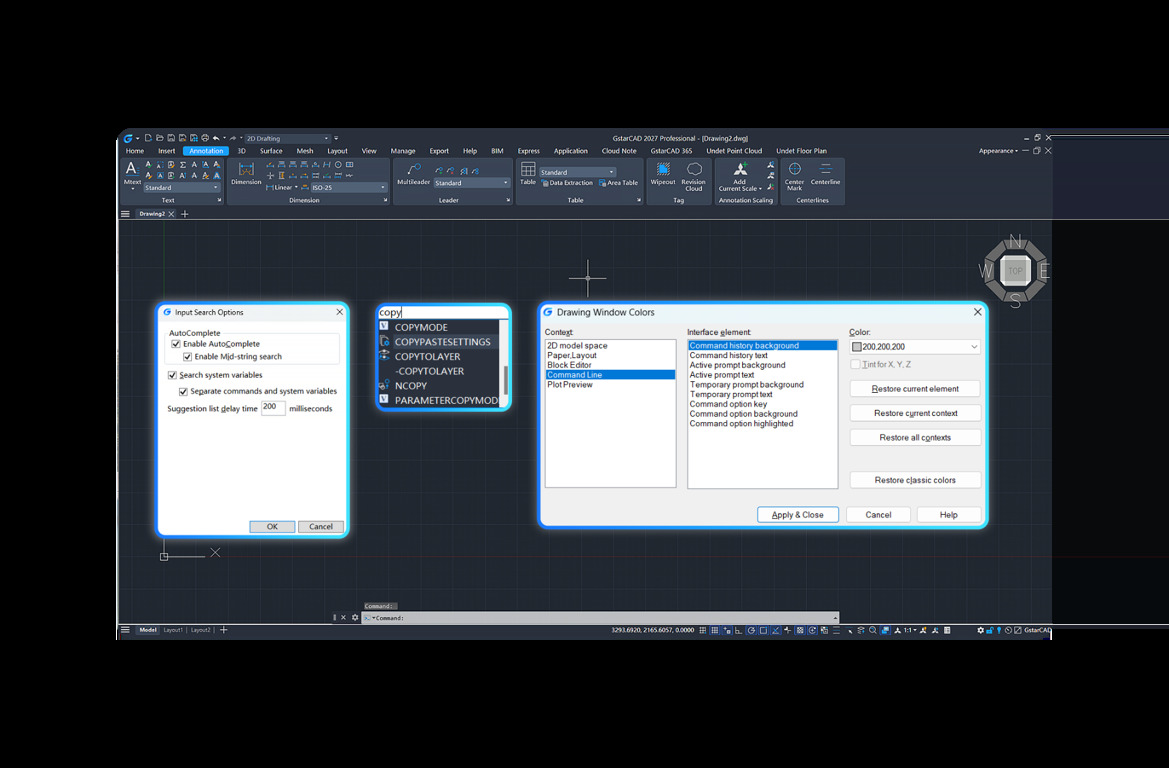Toggle Search system variables checkbox
Viewport: 1169px width, 768px height.
tap(172, 375)
